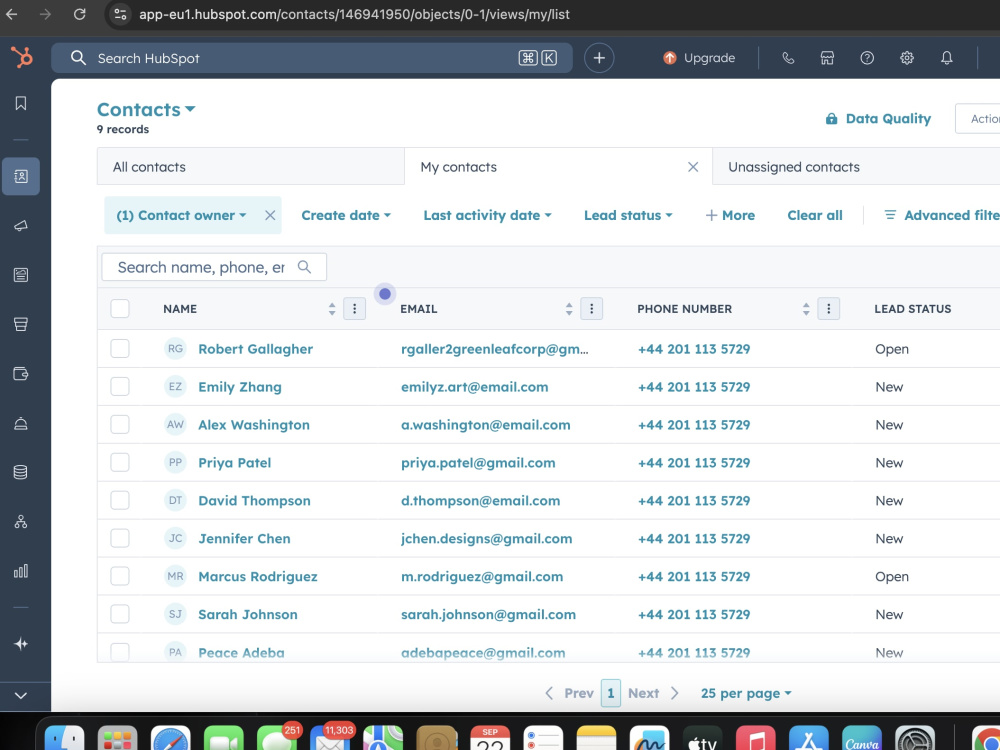Open the Settings gear icon

coord(906,58)
